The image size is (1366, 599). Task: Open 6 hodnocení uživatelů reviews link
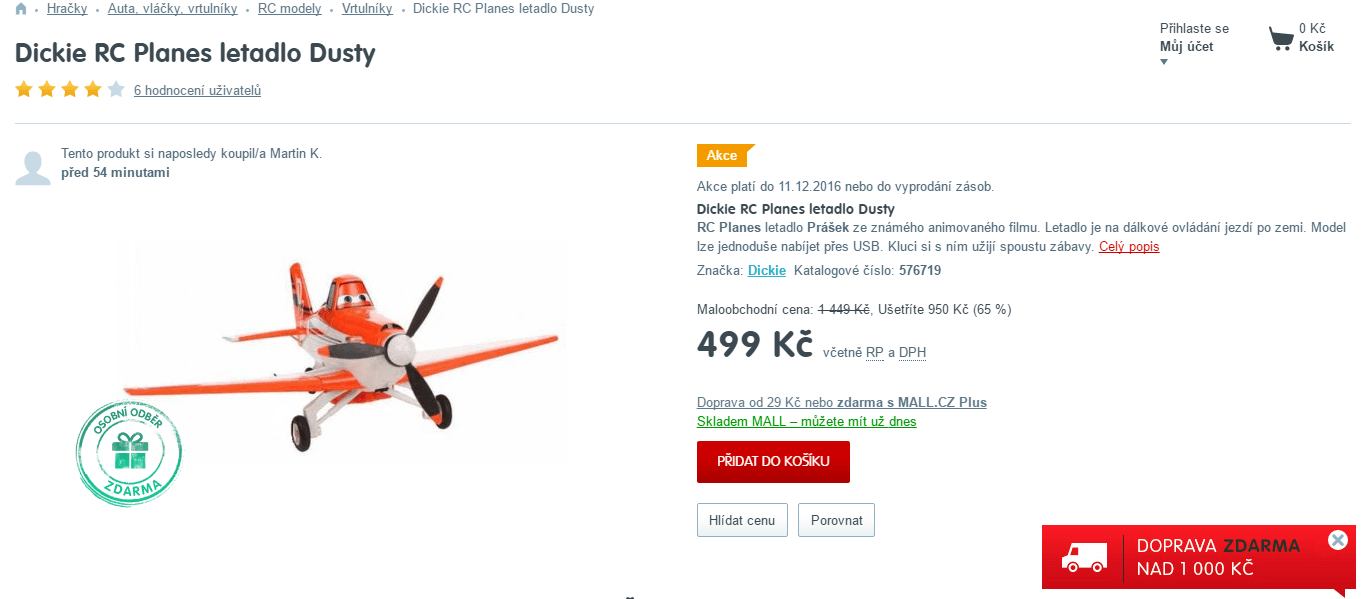pos(197,90)
